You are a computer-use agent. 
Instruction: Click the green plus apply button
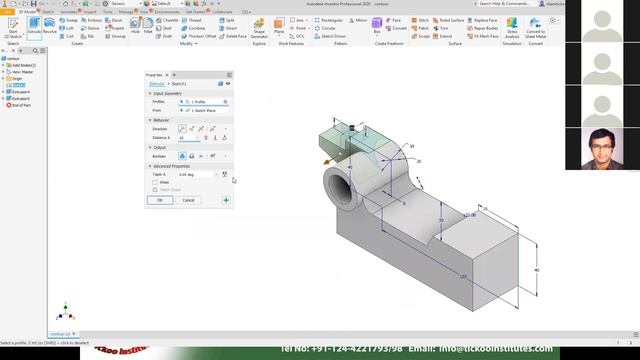(226, 200)
